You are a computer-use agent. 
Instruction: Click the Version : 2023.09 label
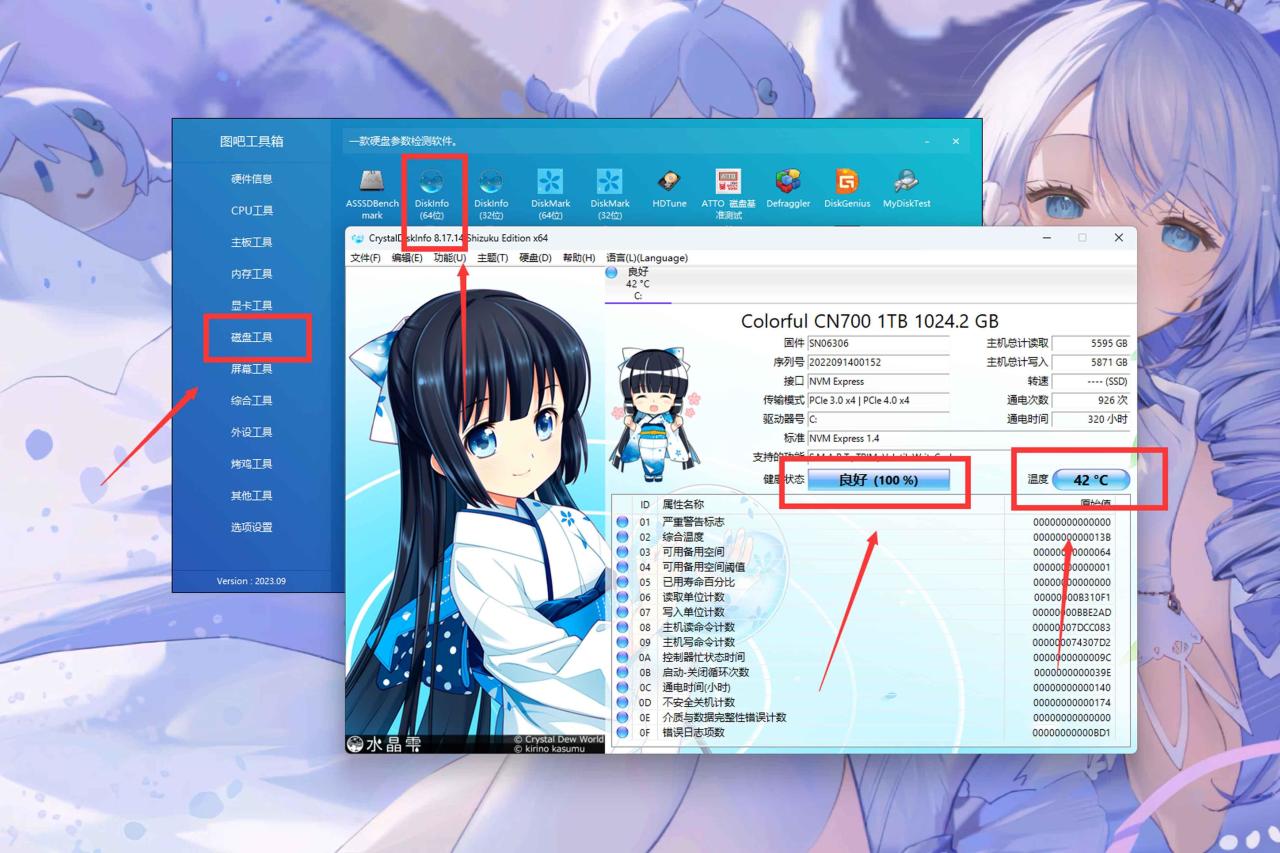click(x=251, y=581)
